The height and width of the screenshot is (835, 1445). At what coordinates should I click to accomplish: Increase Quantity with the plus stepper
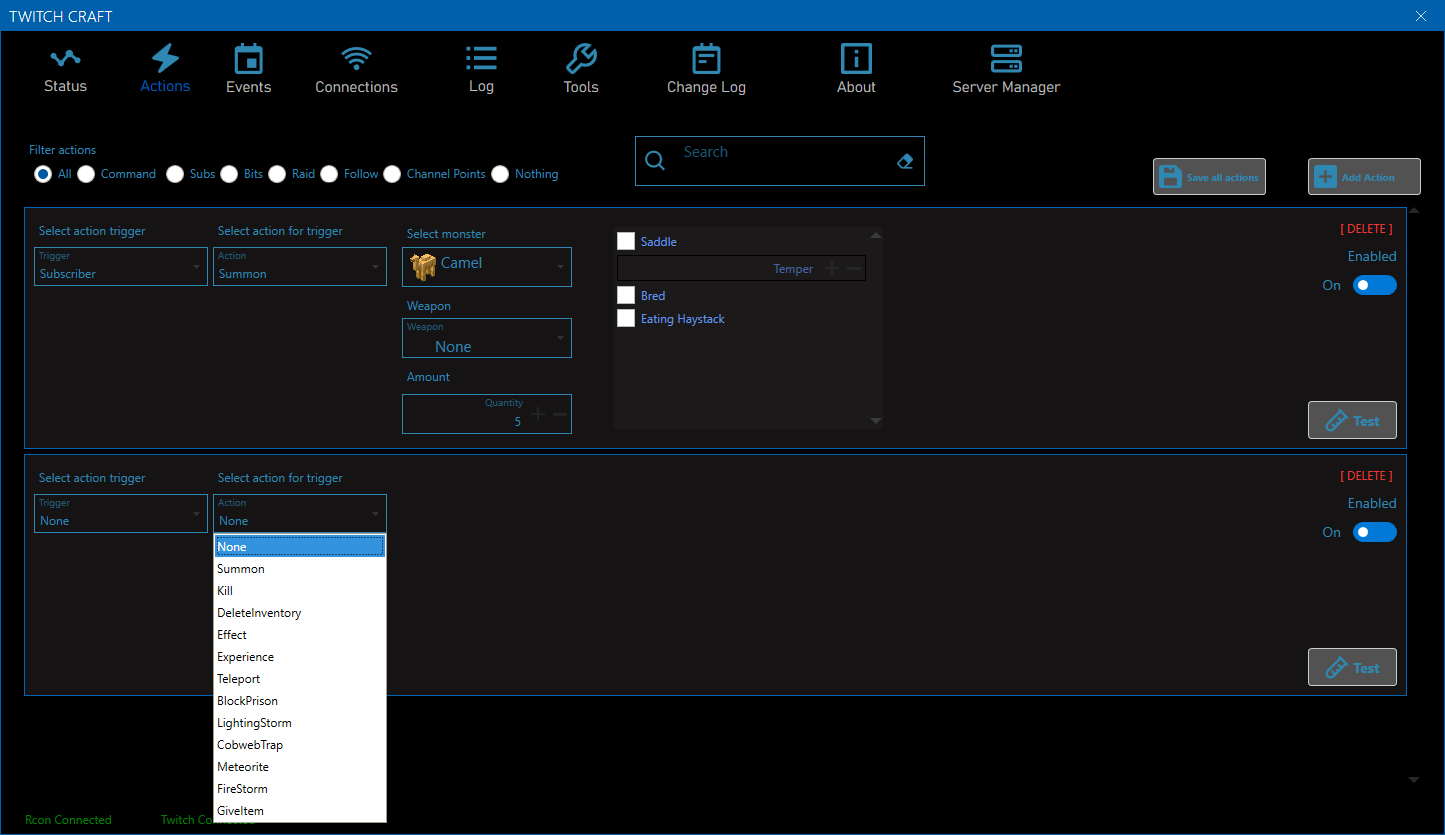coord(538,414)
